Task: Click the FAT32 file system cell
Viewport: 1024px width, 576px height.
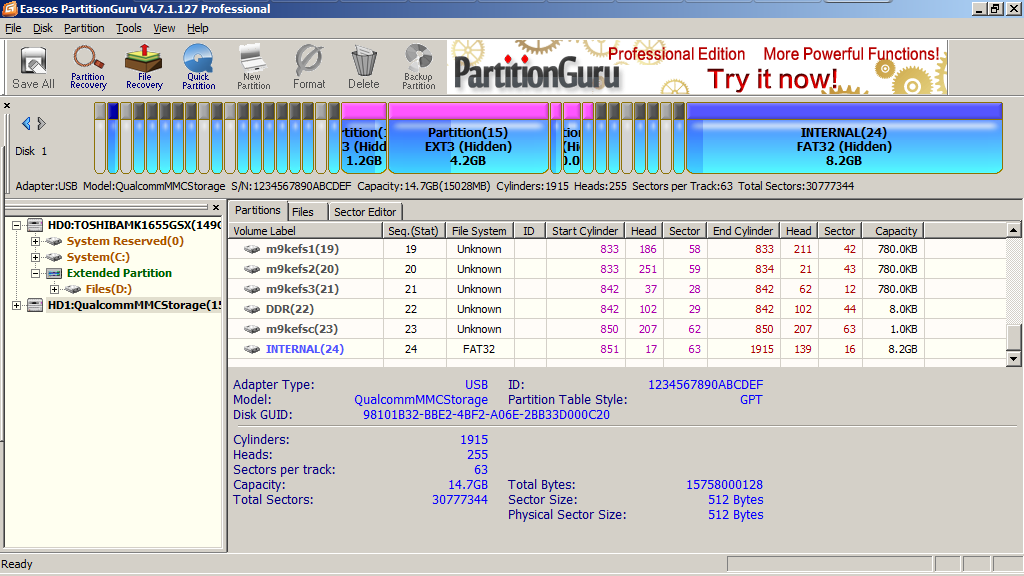Action: pos(479,349)
